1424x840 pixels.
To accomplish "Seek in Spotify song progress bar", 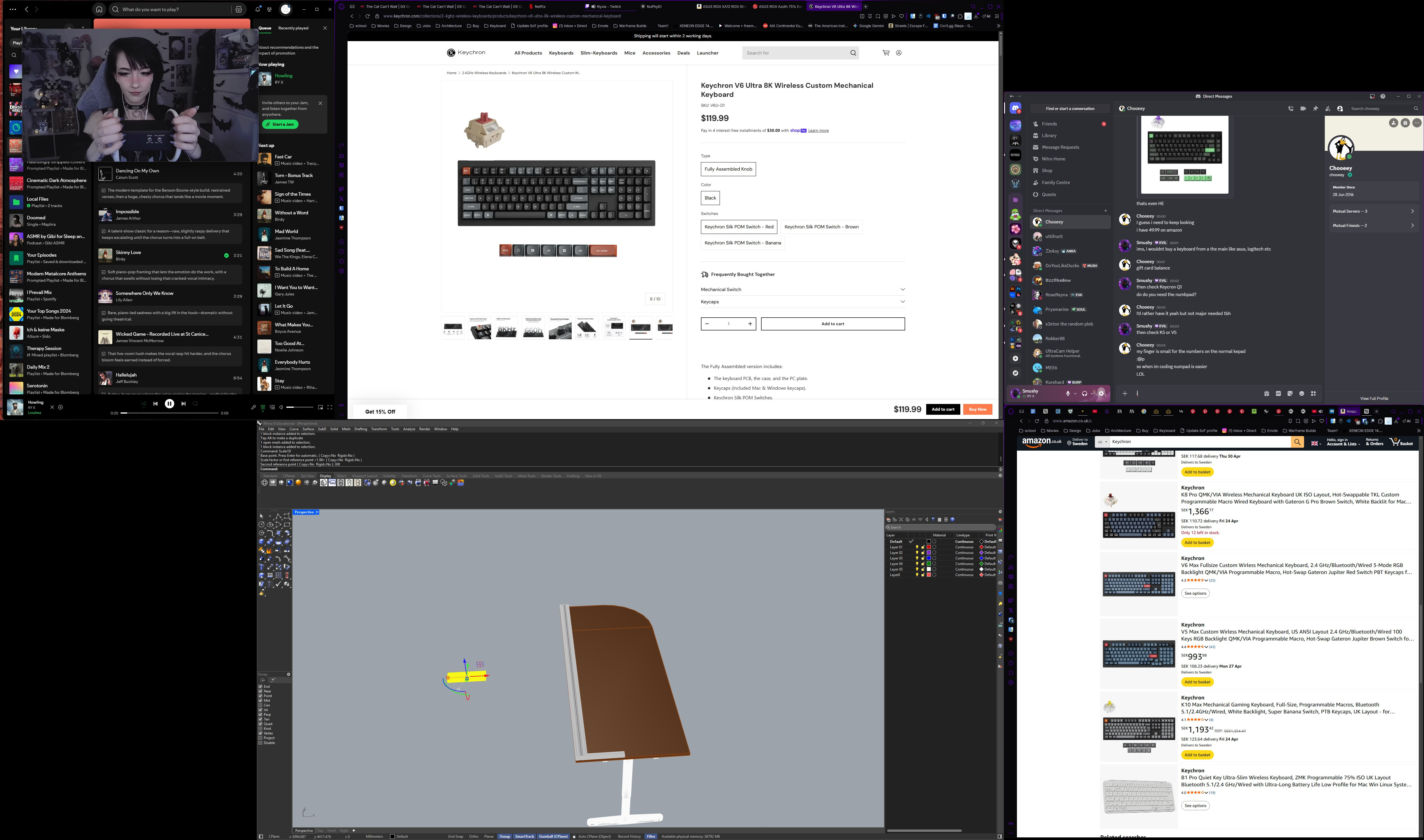I will click(169, 413).
